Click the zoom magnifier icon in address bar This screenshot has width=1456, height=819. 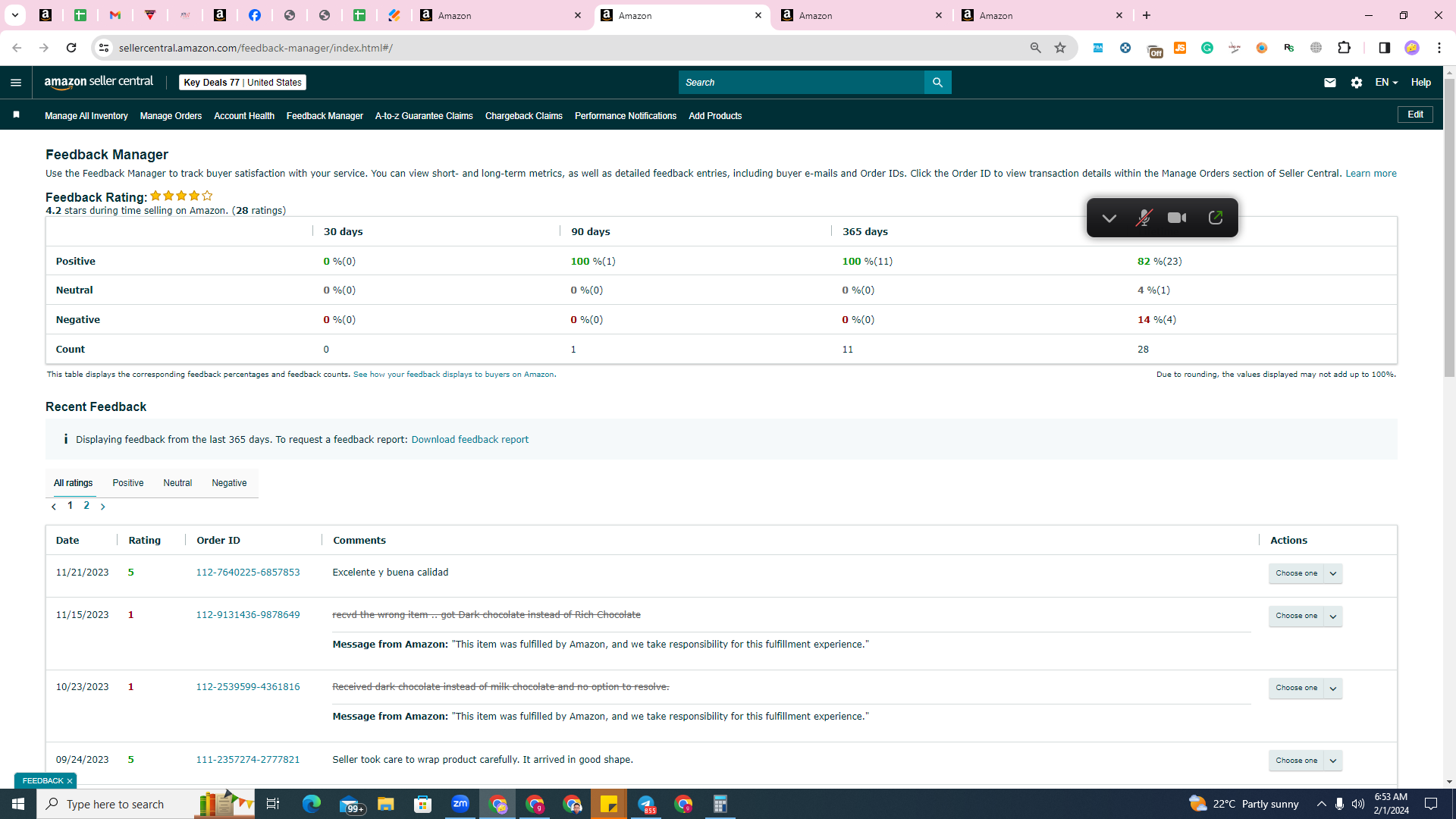(x=1036, y=48)
